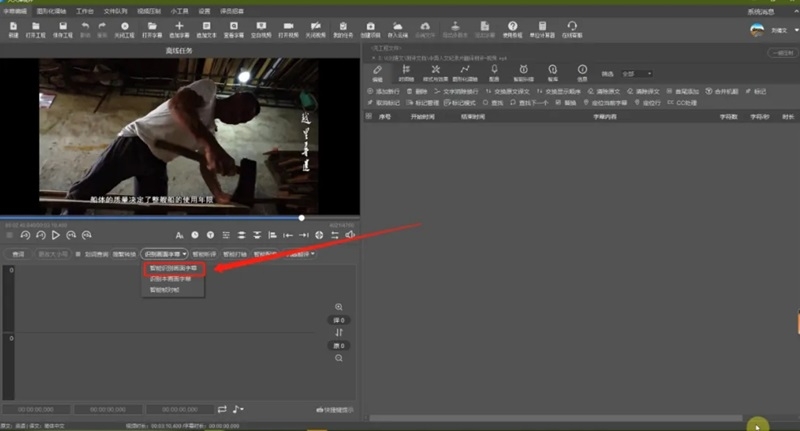Viewport: 800px width, 431px height.
Task: Open the 识别画面字幕 dropdown button
Action: coord(164,254)
